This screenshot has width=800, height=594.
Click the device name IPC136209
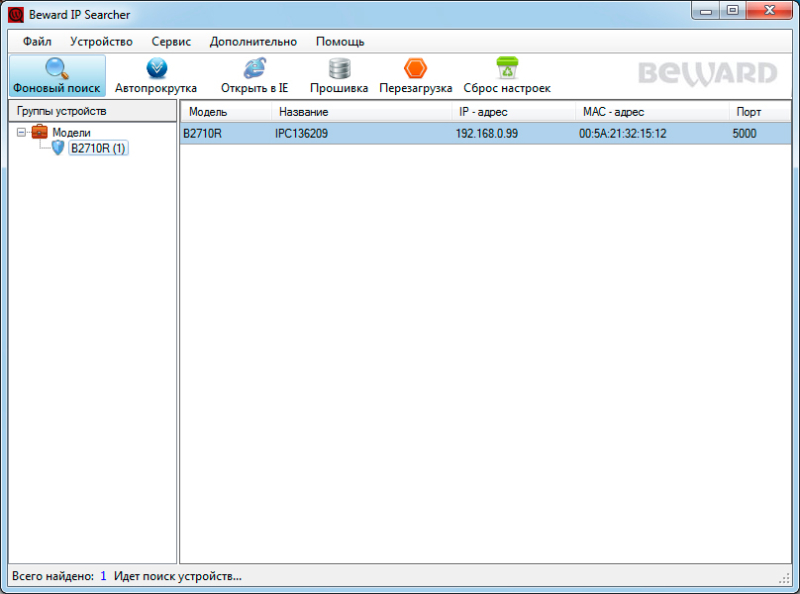pyautogui.click(x=301, y=134)
